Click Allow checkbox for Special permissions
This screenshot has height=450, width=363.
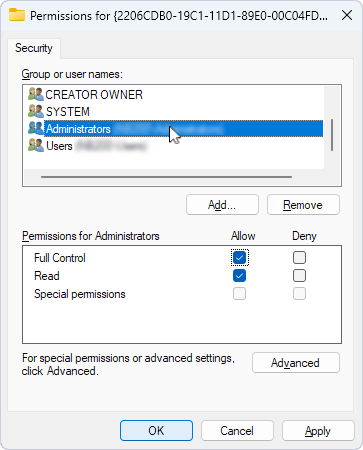tap(239, 294)
